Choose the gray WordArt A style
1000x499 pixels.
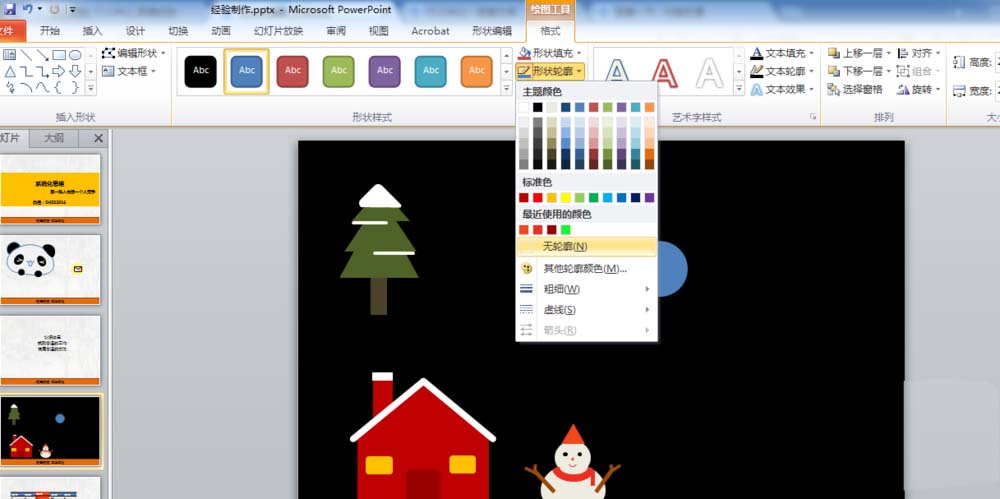click(709, 72)
